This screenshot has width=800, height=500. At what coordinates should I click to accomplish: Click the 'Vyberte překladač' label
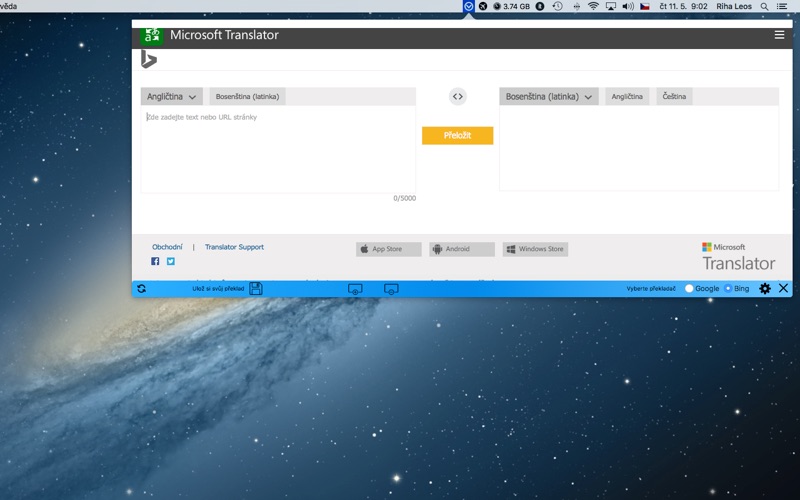(x=651, y=289)
